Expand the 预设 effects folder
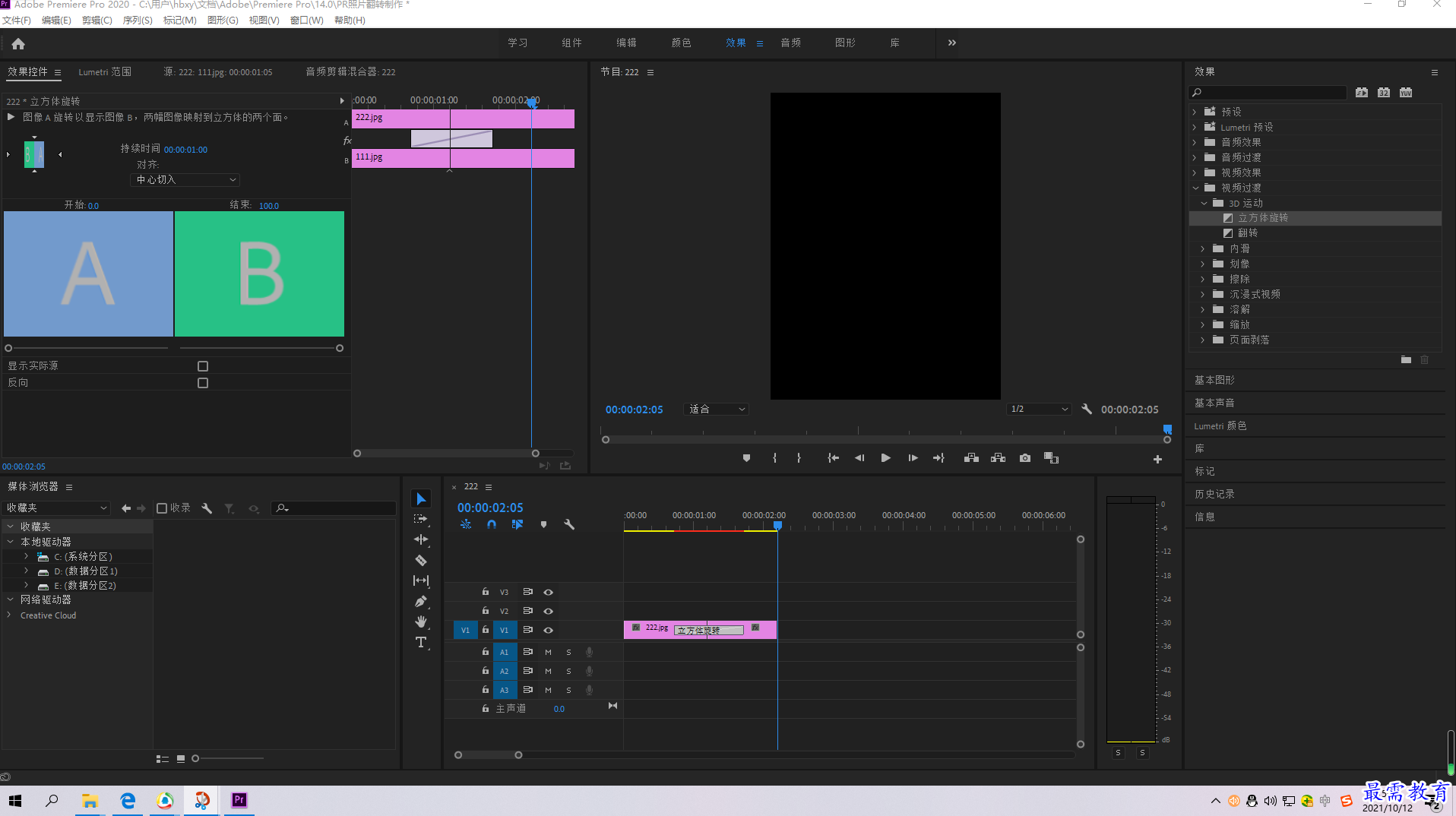The image size is (1456, 816). [x=1195, y=112]
